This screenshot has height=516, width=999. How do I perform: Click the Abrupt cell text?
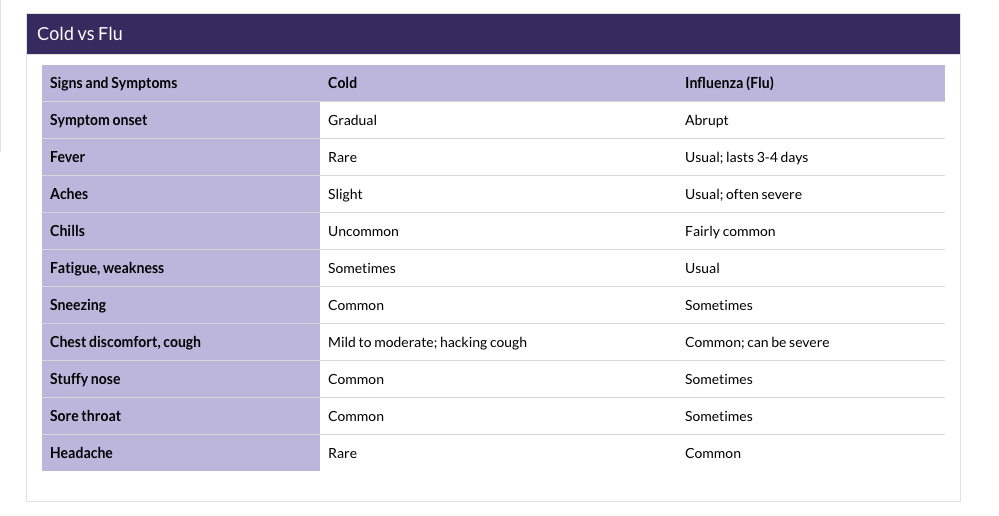(706, 120)
